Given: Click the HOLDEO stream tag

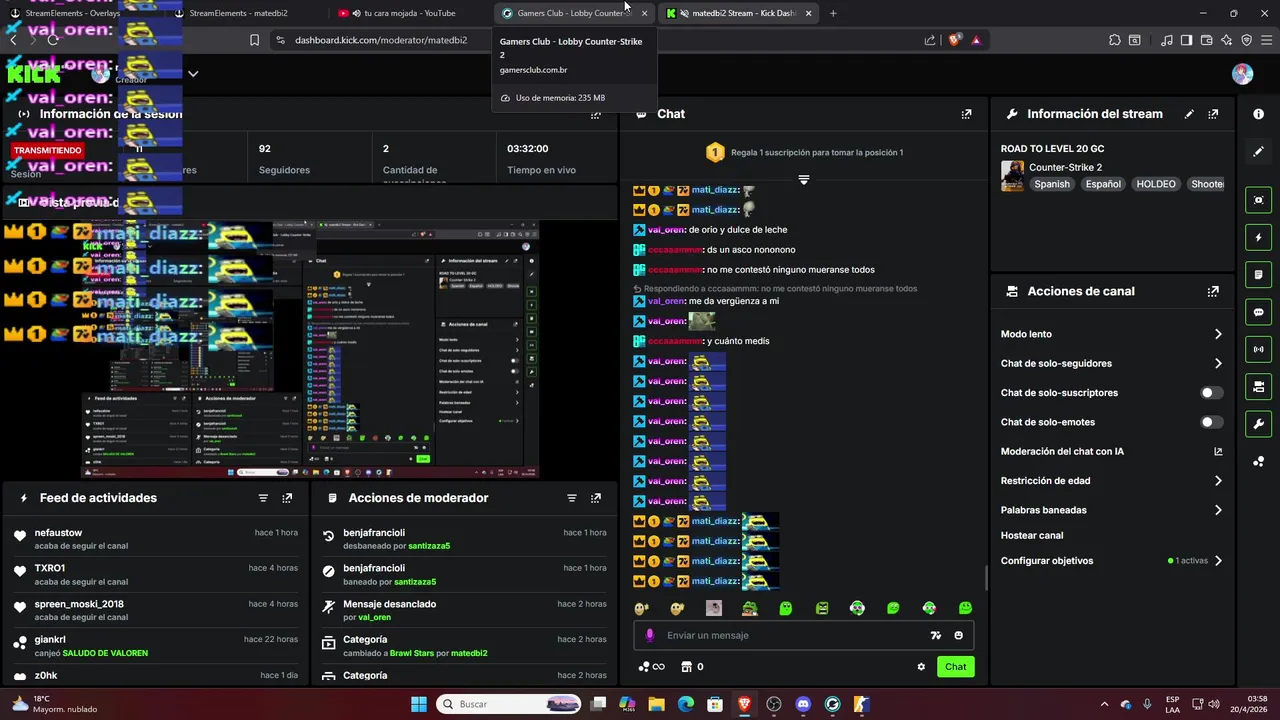Looking at the screenshot, I should [x=1156, y=184].
